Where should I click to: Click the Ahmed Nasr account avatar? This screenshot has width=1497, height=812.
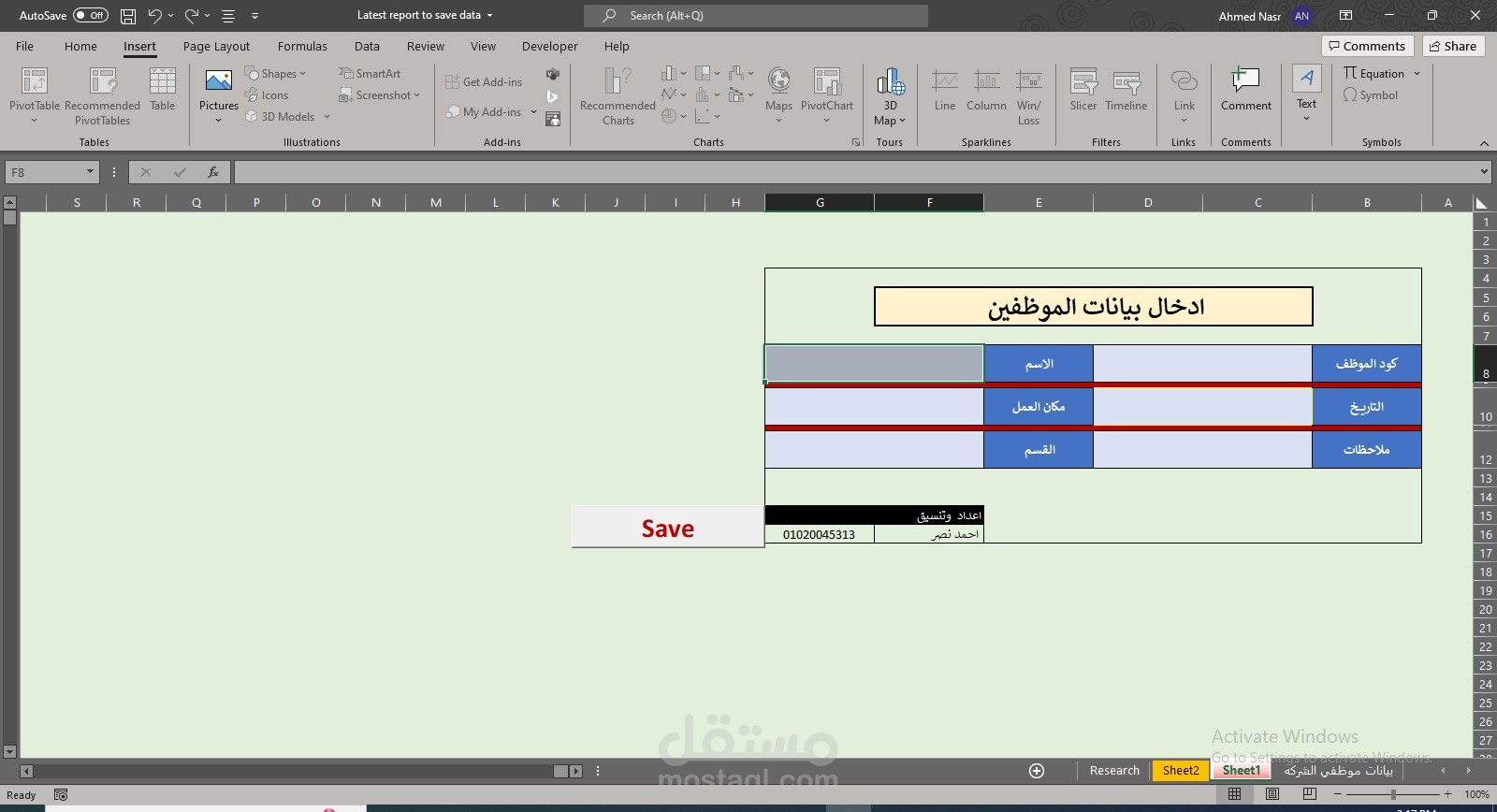click(x=1301, y=16)
